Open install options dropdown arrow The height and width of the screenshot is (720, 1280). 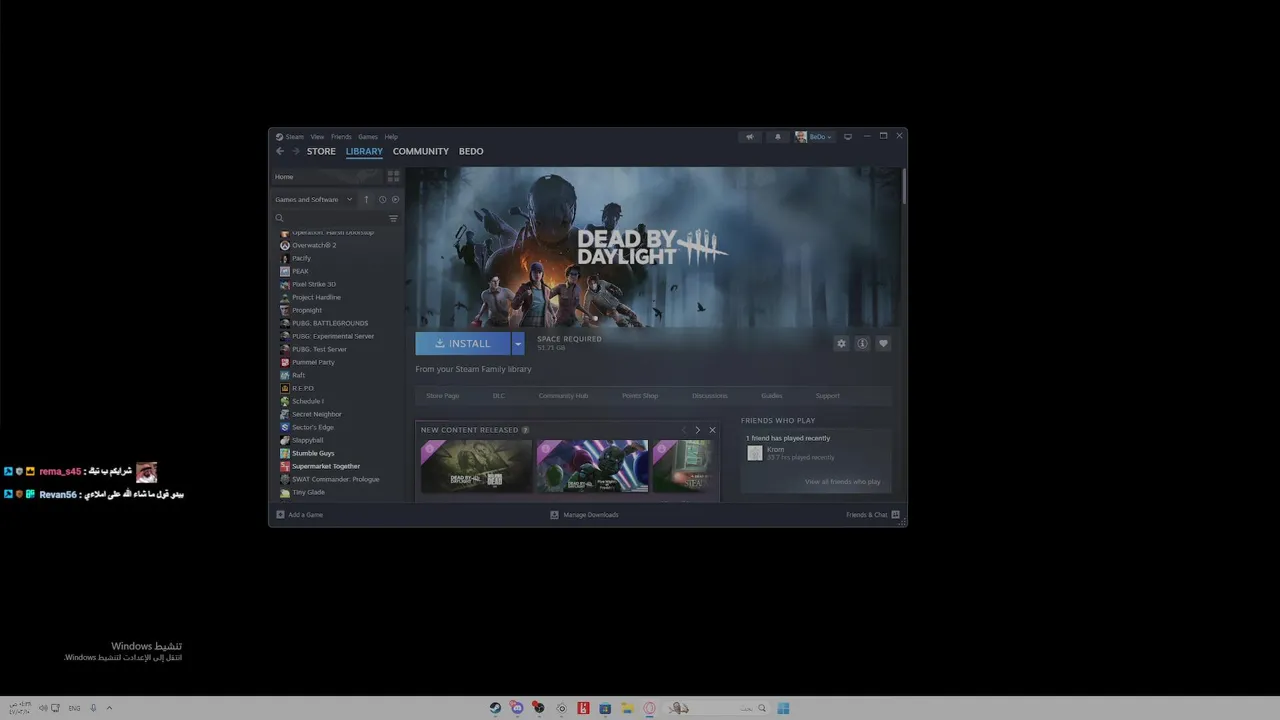[517, 343]
